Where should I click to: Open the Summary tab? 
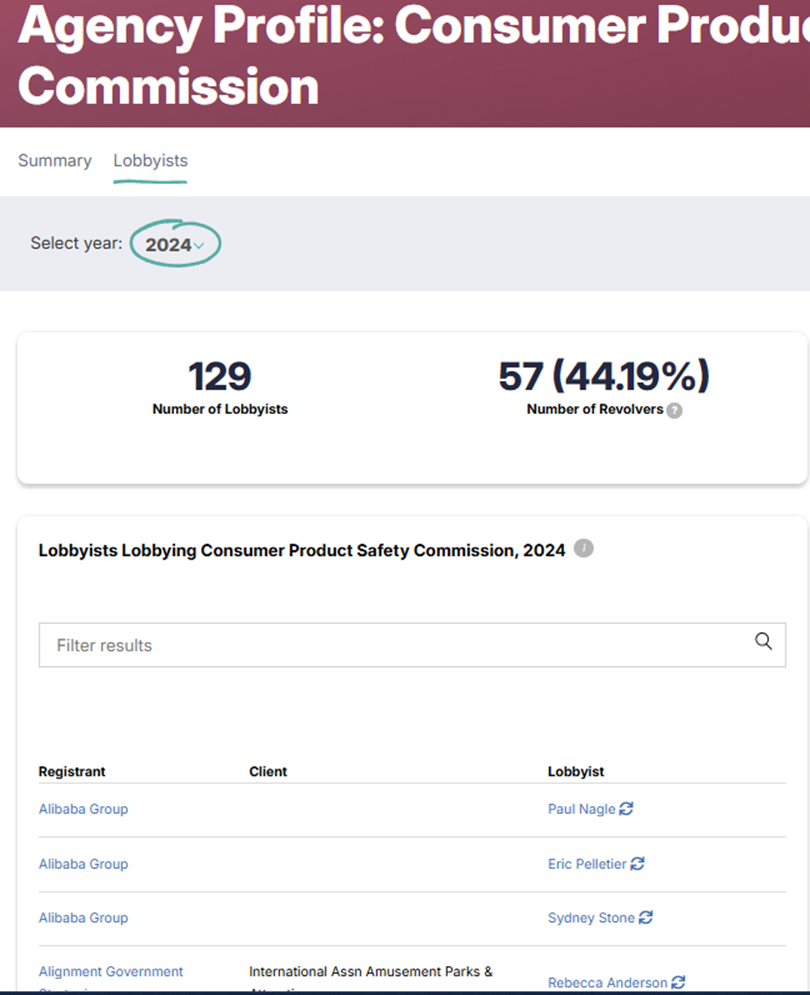(55, 161)
